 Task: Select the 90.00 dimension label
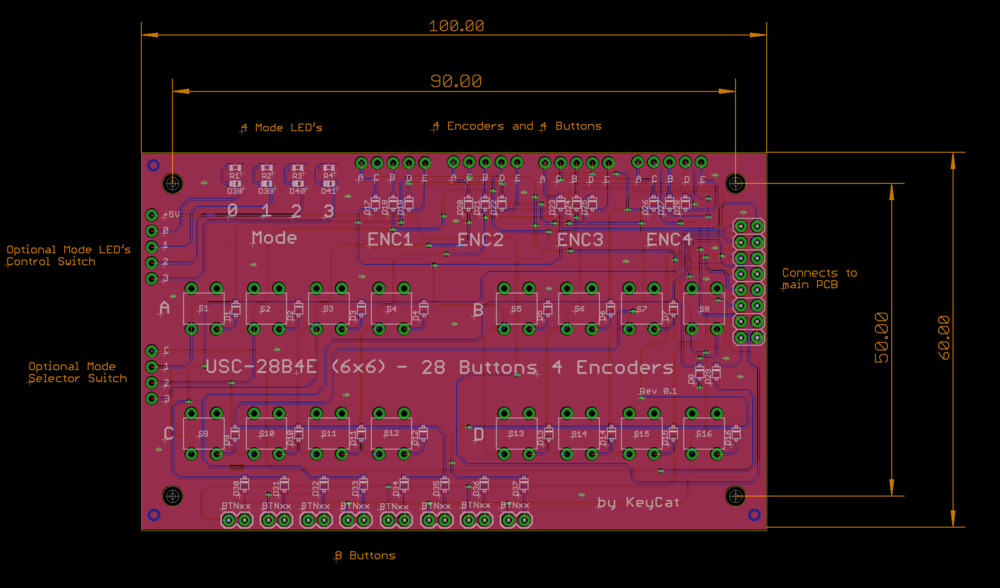[x=456, y=81]
